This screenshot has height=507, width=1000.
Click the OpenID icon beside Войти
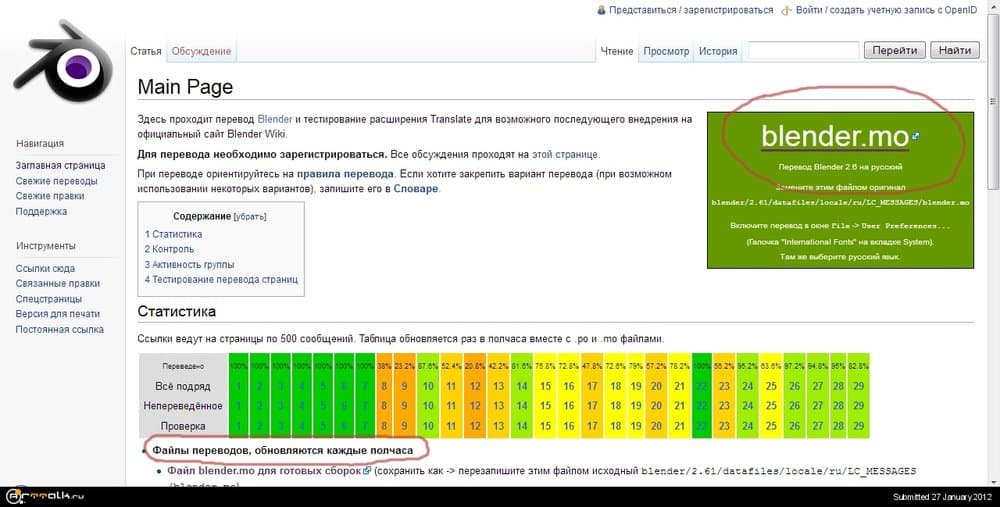pyautogui.click(x=788, y=10)
